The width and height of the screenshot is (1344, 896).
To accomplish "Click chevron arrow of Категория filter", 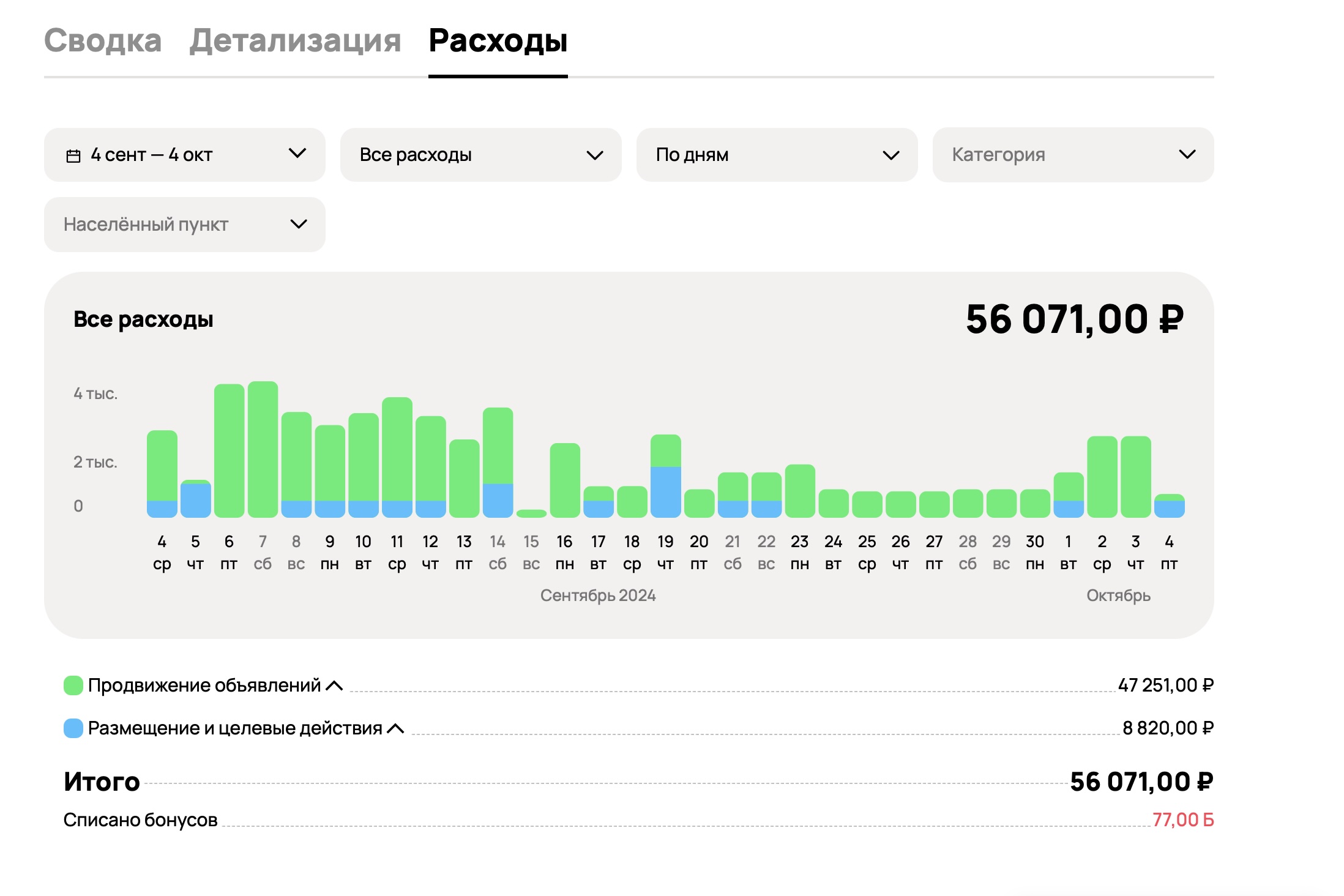I will tap(1187, 154).
